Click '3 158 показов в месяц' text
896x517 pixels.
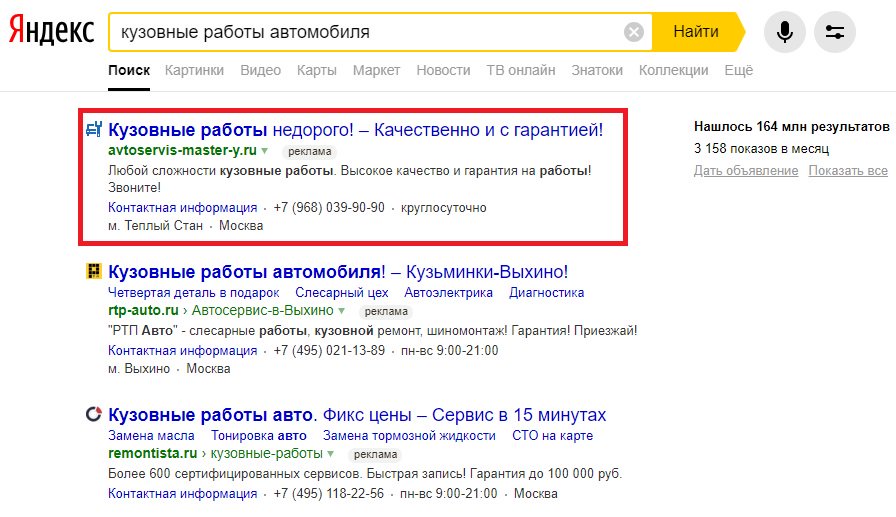pyautogui.click(x=761, y=149)
